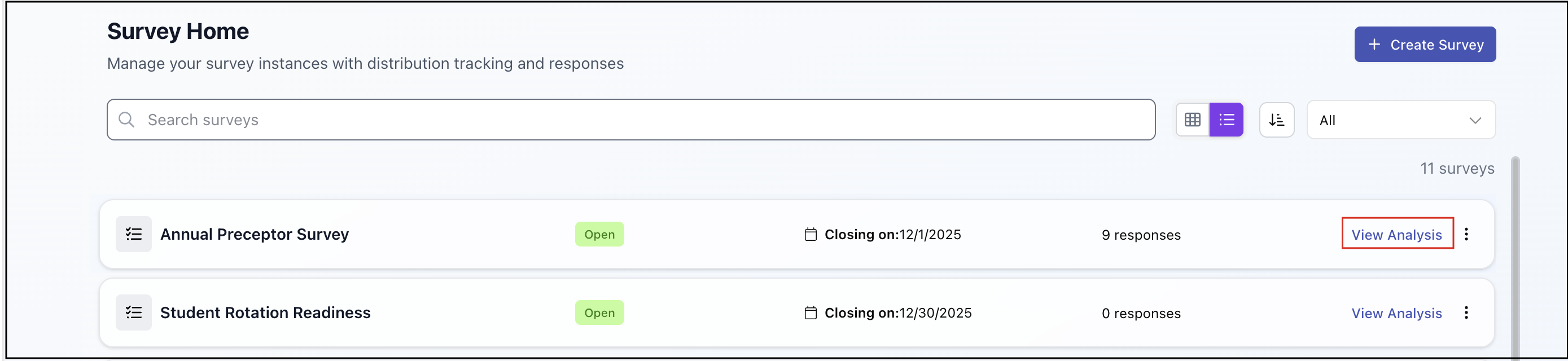1568x361 pixels.
Task: Open View Analysis for Student Rotation Readiness
Action: coord(1396,313)
